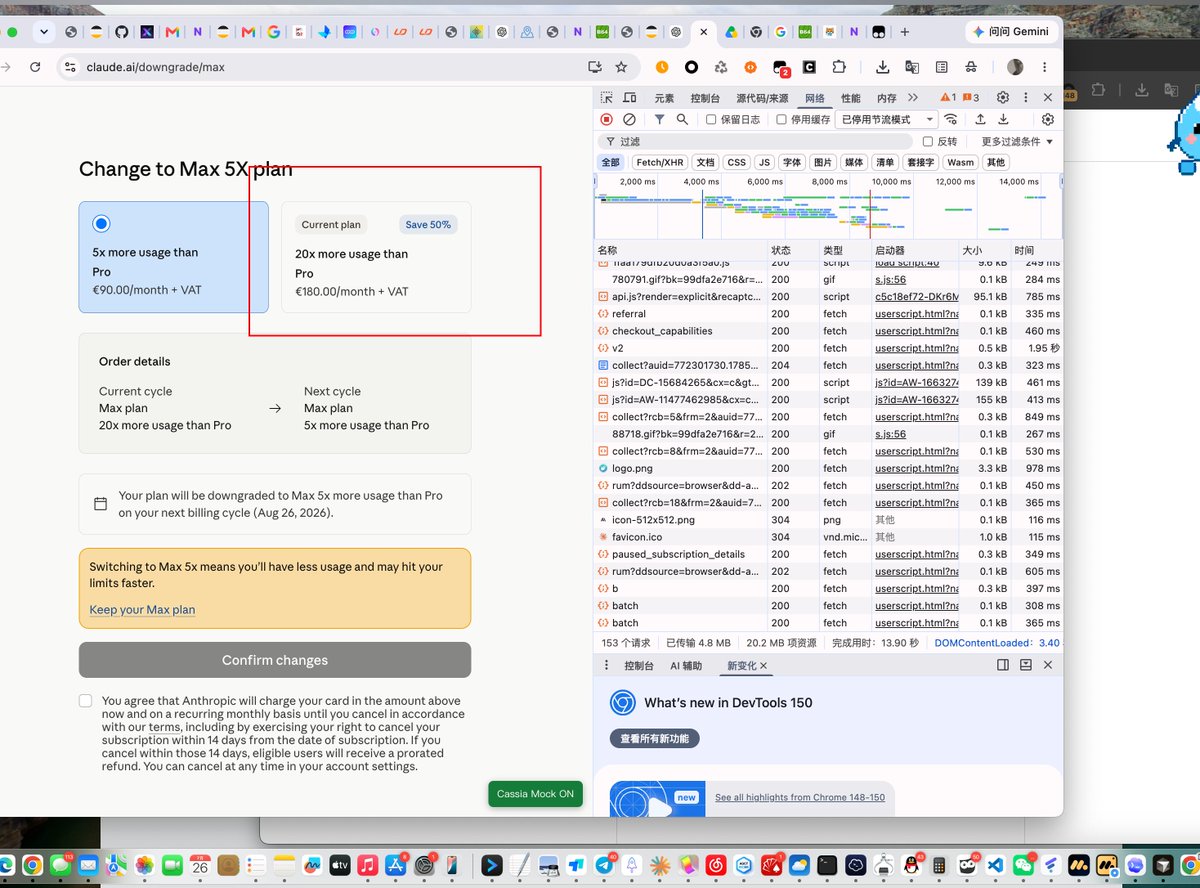1200x888 pixels.
Task: Close the 新变化 drawer tab
Action: click(x=763, y=665)
